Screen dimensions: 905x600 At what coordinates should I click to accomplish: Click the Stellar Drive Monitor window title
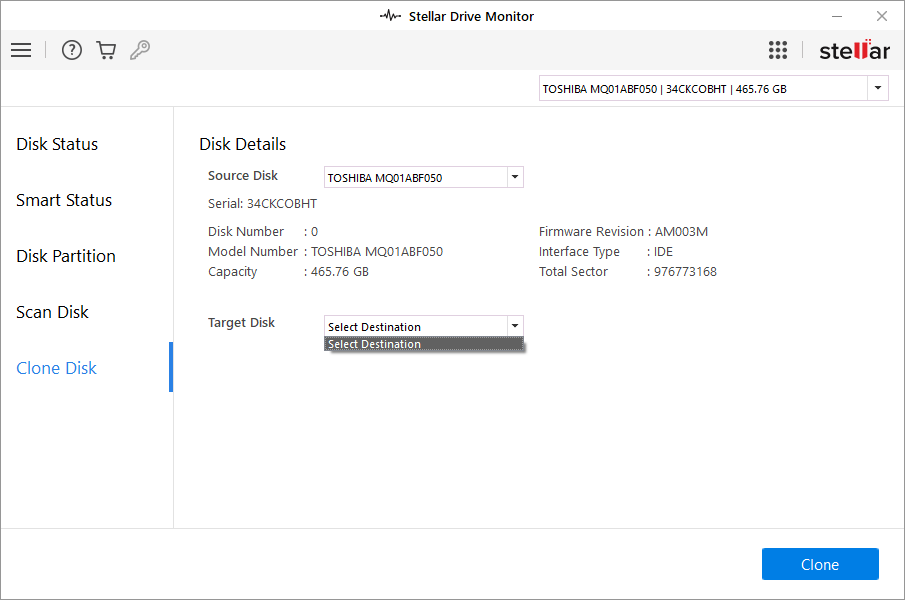[471, 16]
